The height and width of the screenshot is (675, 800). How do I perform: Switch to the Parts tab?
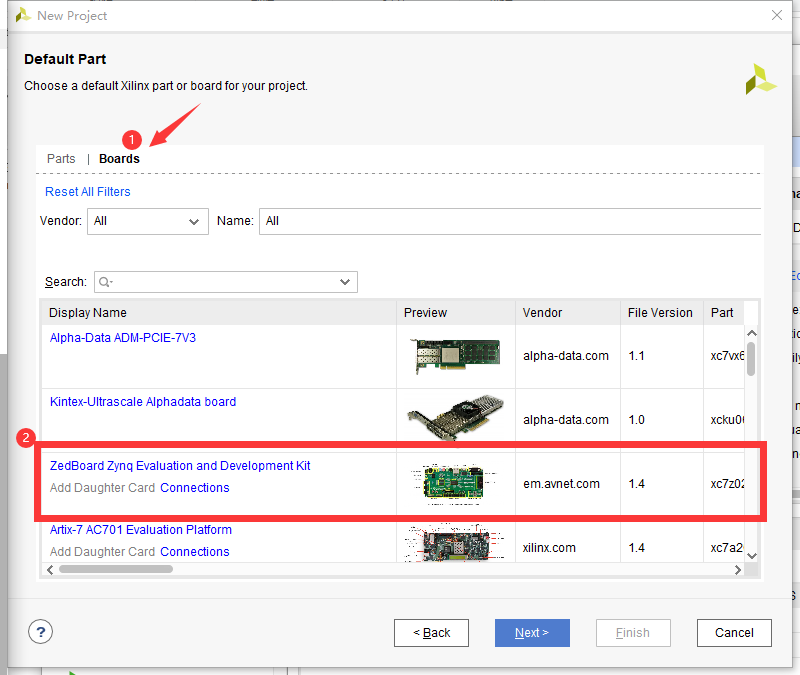click(61, 159)
